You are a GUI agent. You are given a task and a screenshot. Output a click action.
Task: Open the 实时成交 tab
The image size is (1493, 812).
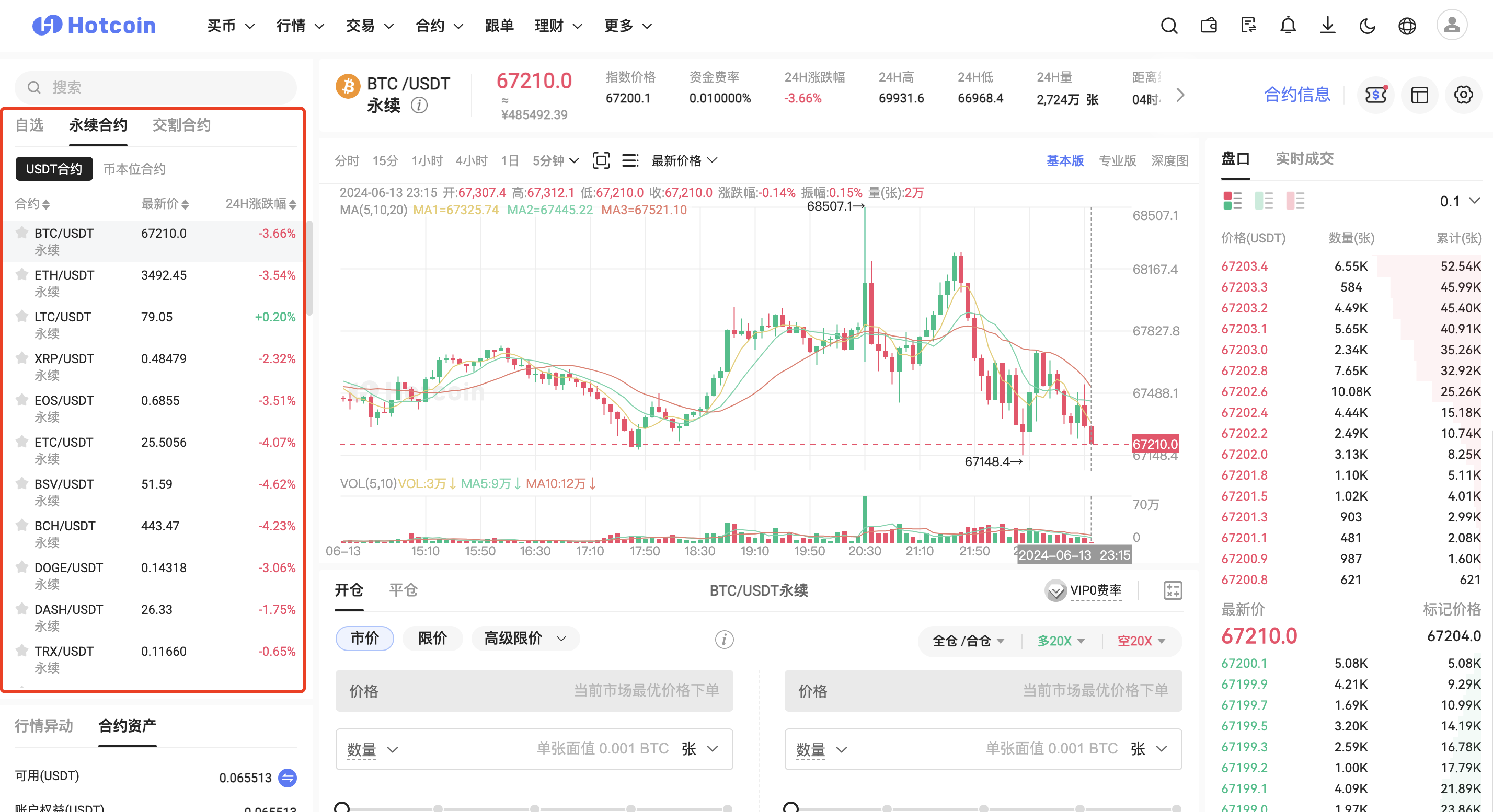1304,159
